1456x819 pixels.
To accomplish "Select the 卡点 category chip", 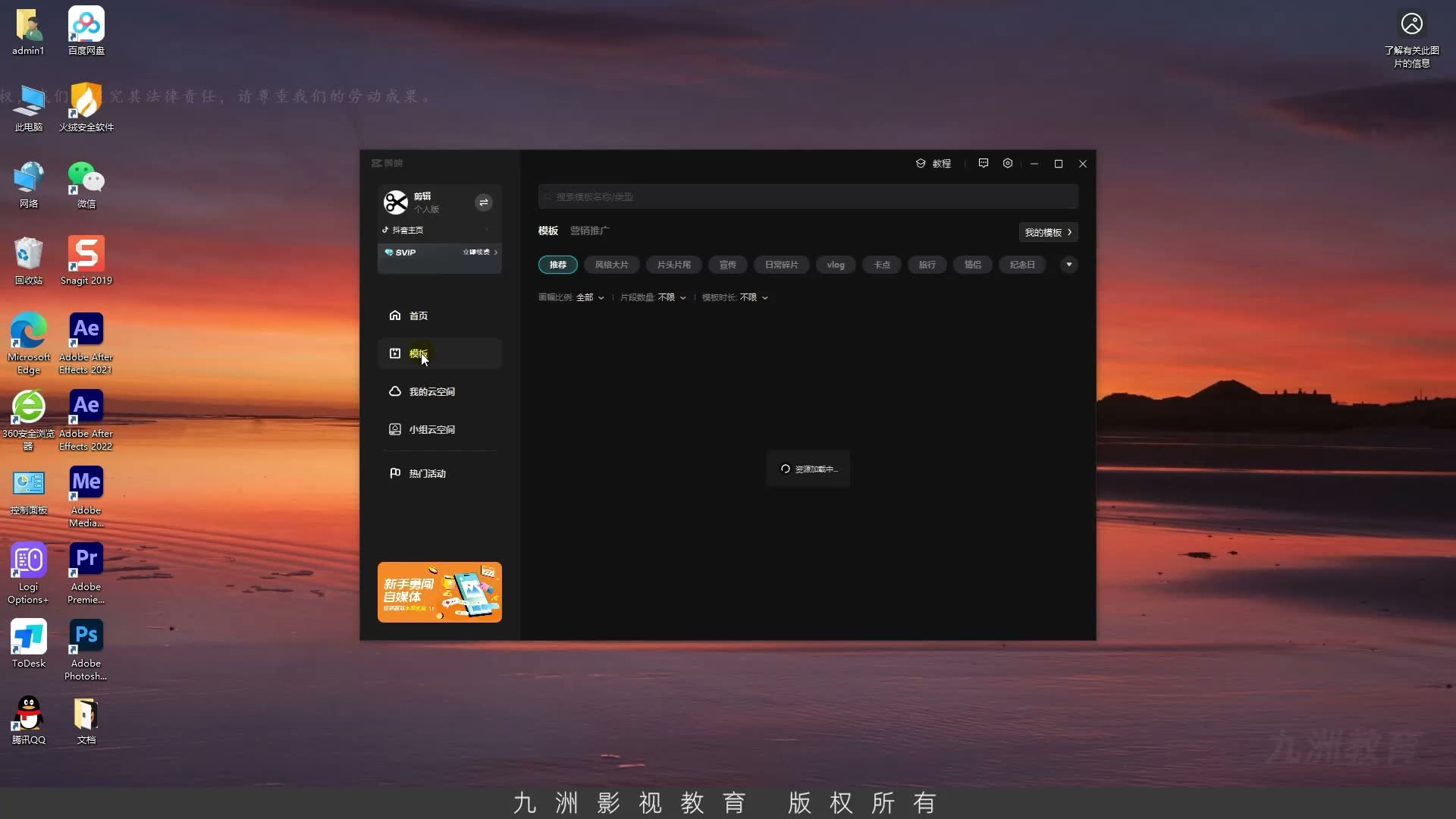I will tap(882, 265).
